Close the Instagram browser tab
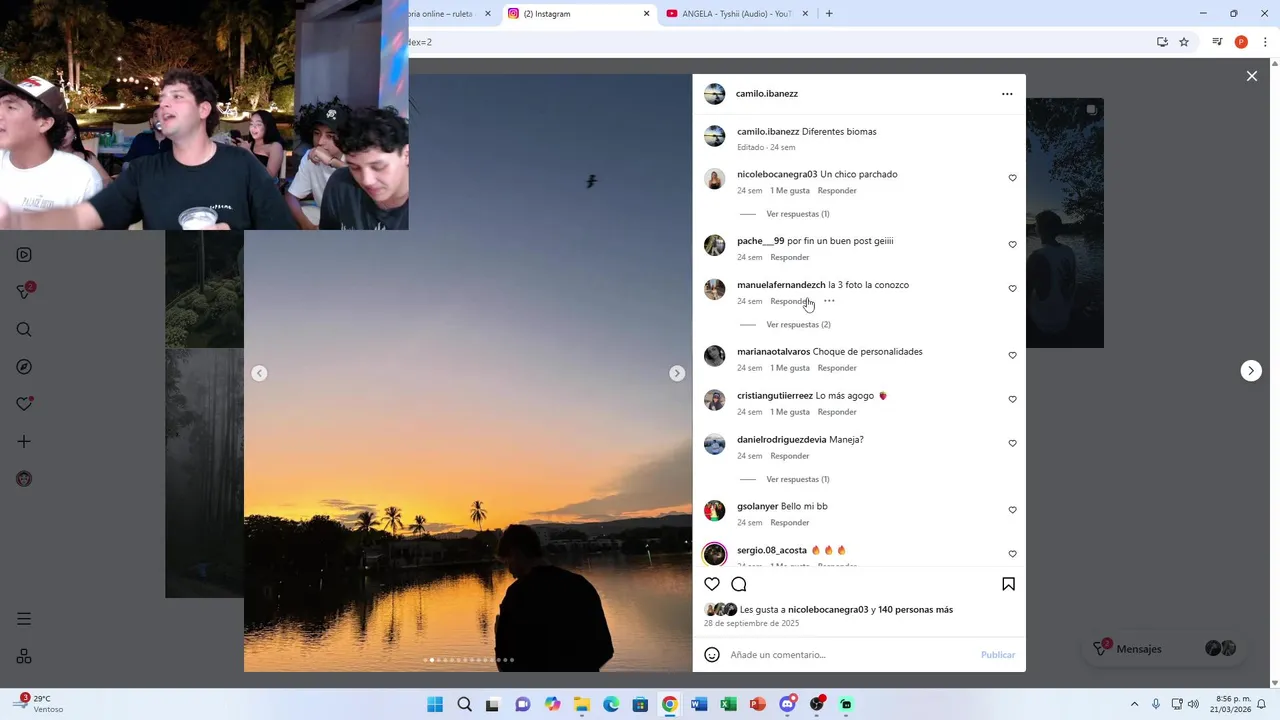 coord(646,14)
